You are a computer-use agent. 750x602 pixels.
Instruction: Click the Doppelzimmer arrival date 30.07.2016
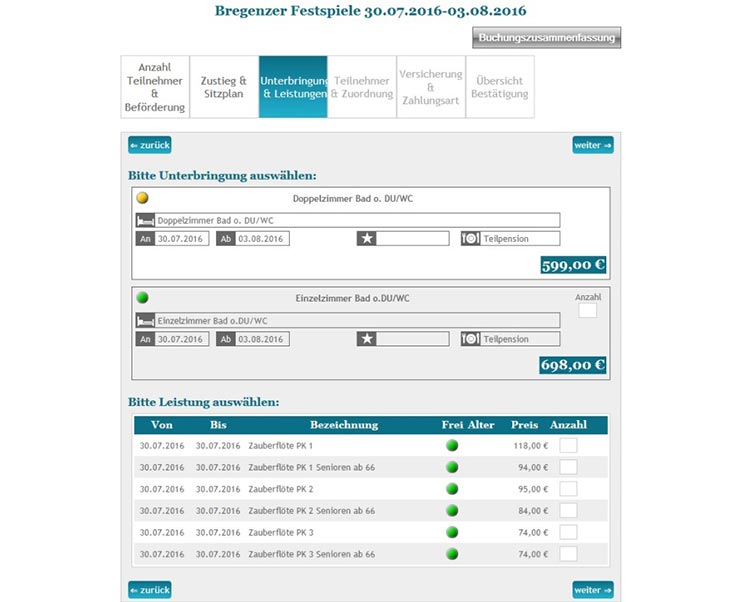point(182,239)
